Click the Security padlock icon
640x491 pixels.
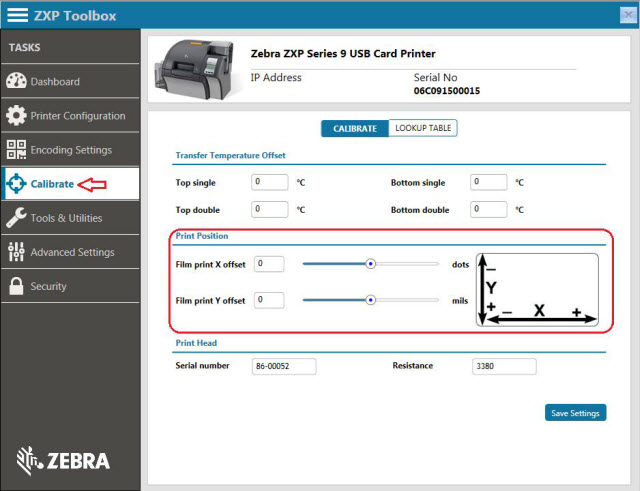16,286
